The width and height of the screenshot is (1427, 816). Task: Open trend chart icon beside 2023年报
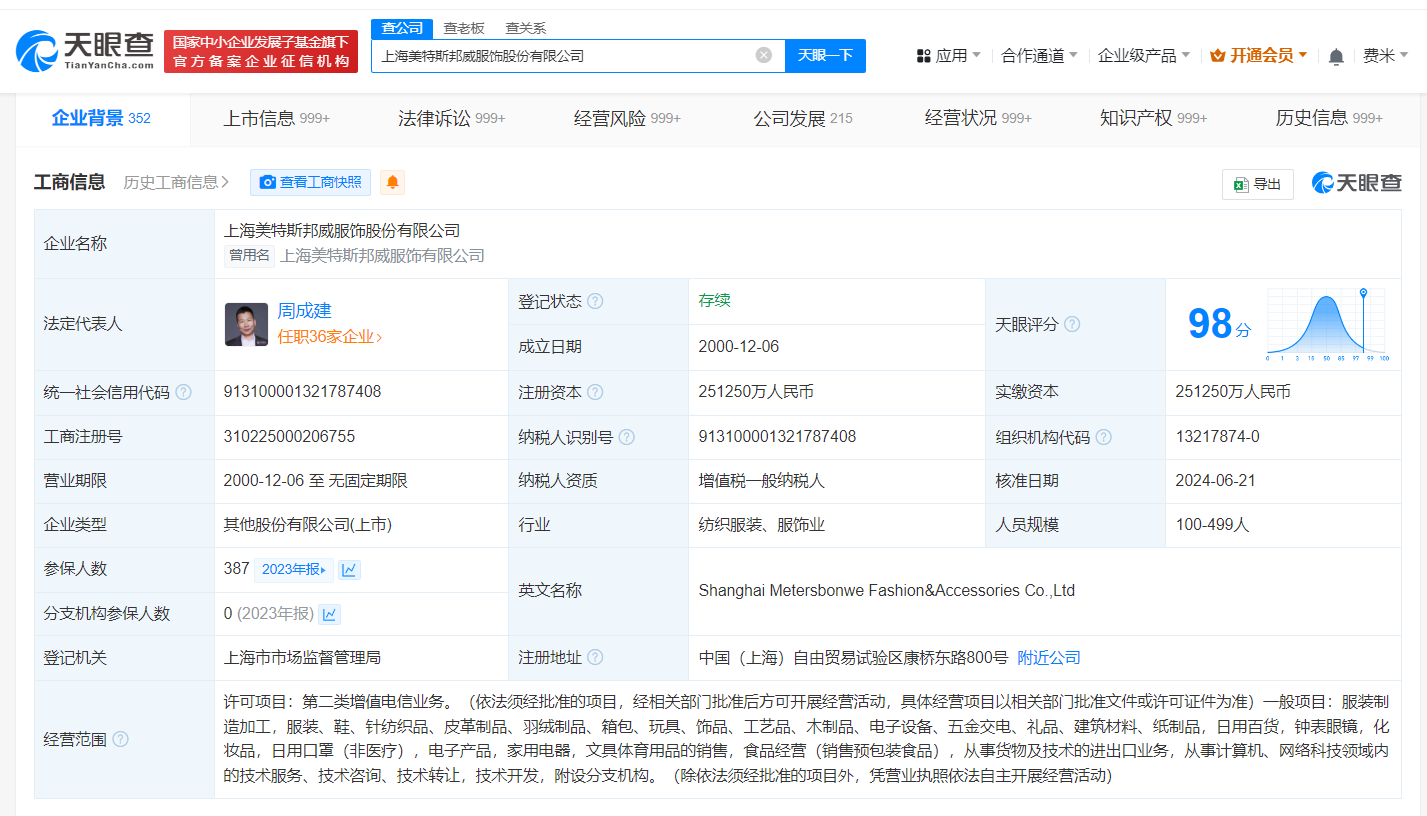pyautogui.click(x=349, y=570)
